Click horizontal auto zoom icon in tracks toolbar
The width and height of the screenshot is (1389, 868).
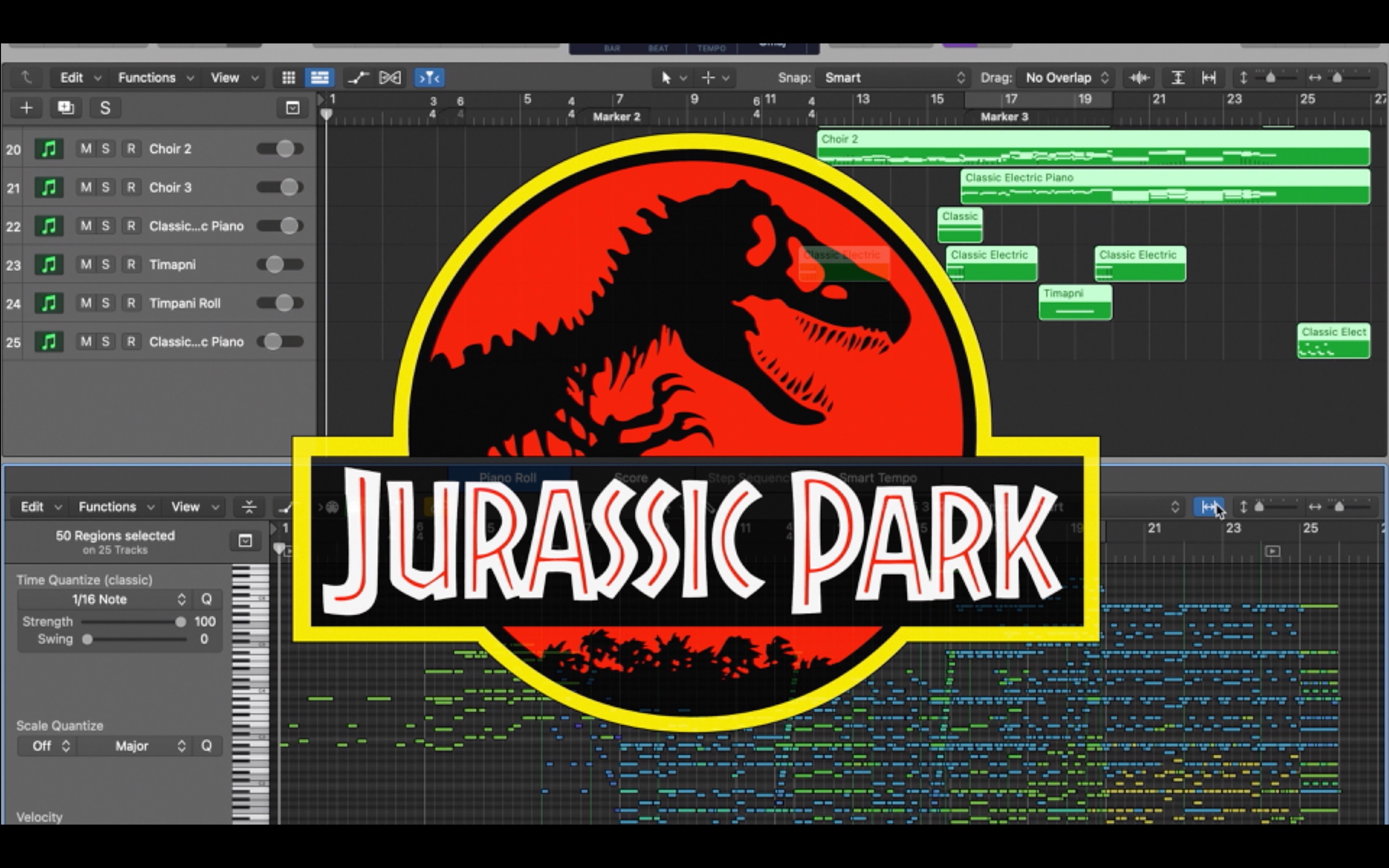(x=1209, y=78)
